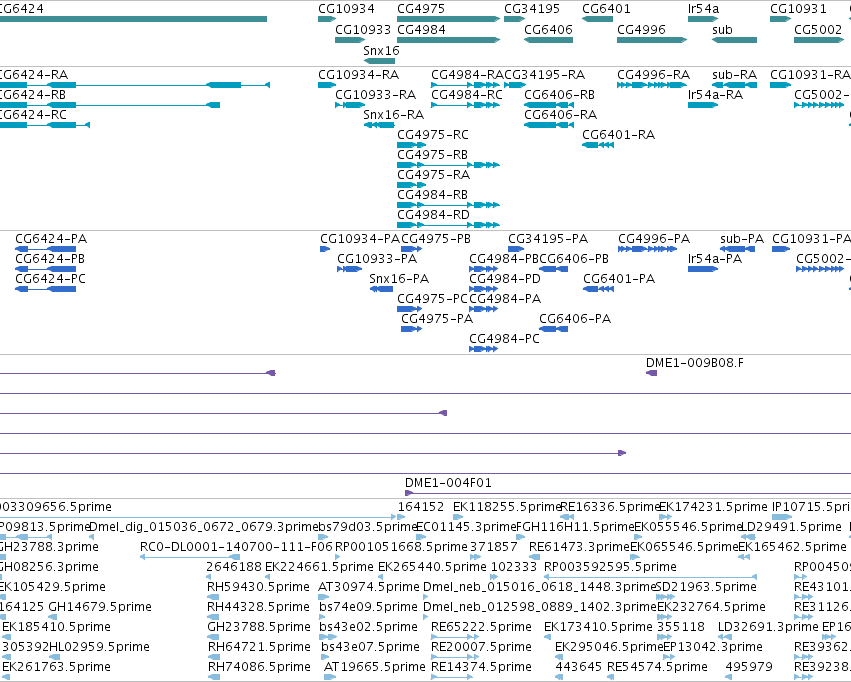
Task: Click the CG10933 gene label
Action: [363, 29]
